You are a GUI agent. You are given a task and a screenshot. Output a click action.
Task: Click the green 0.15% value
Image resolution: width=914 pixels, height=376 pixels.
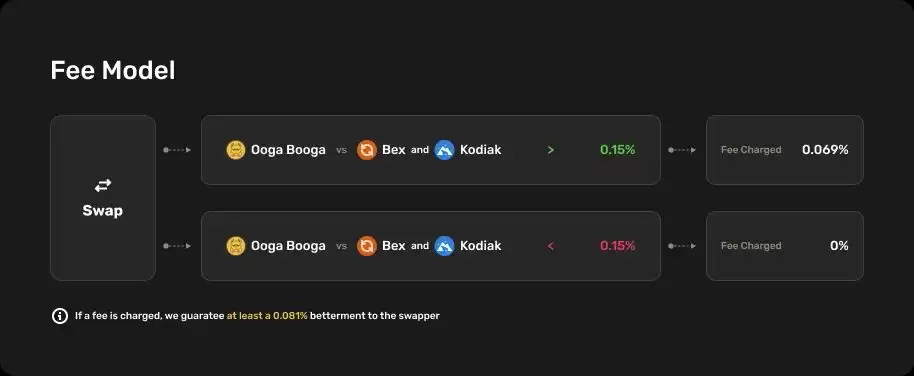pos(617,150)
